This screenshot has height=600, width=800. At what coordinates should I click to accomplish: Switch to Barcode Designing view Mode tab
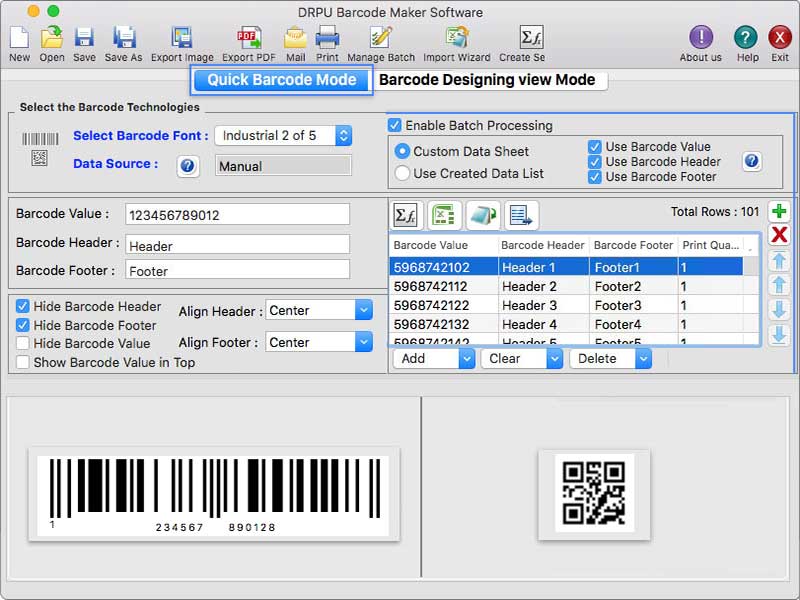point(487,79)
